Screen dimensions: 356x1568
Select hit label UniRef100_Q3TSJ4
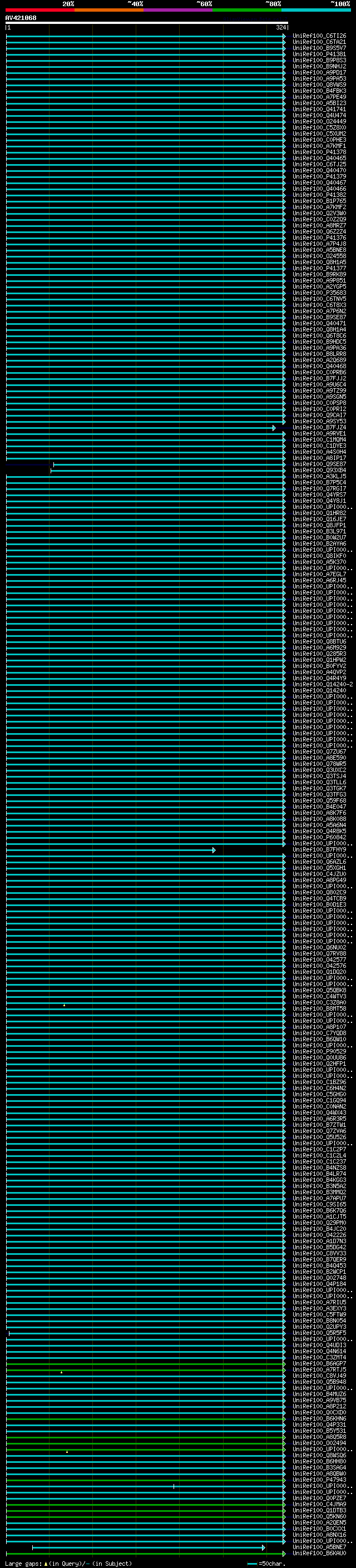(319, 776)
